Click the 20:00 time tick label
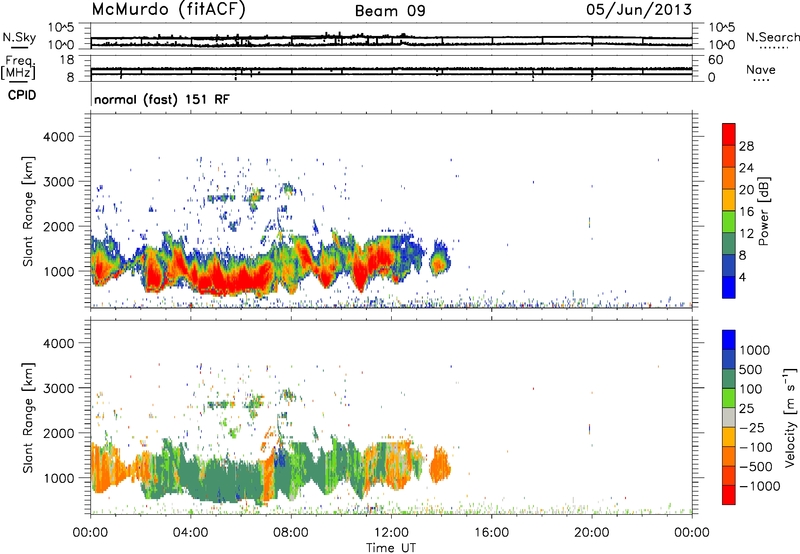 tap(592, 533)
